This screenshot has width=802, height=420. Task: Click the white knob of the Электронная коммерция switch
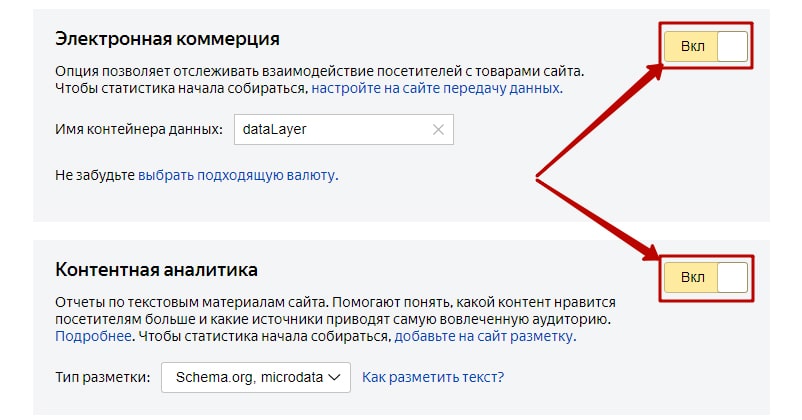[x=732, y=47]
